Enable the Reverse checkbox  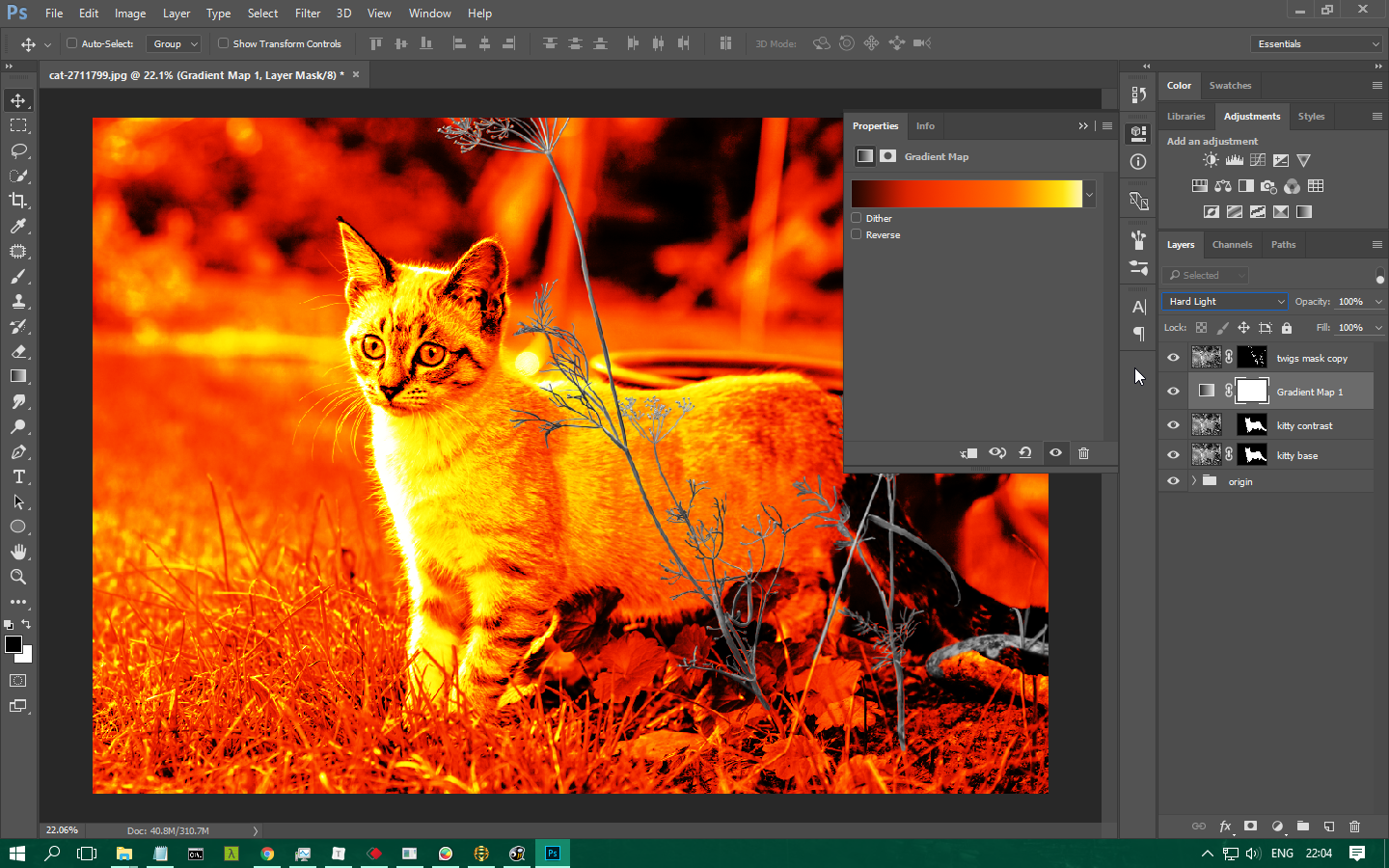point(857,234)
